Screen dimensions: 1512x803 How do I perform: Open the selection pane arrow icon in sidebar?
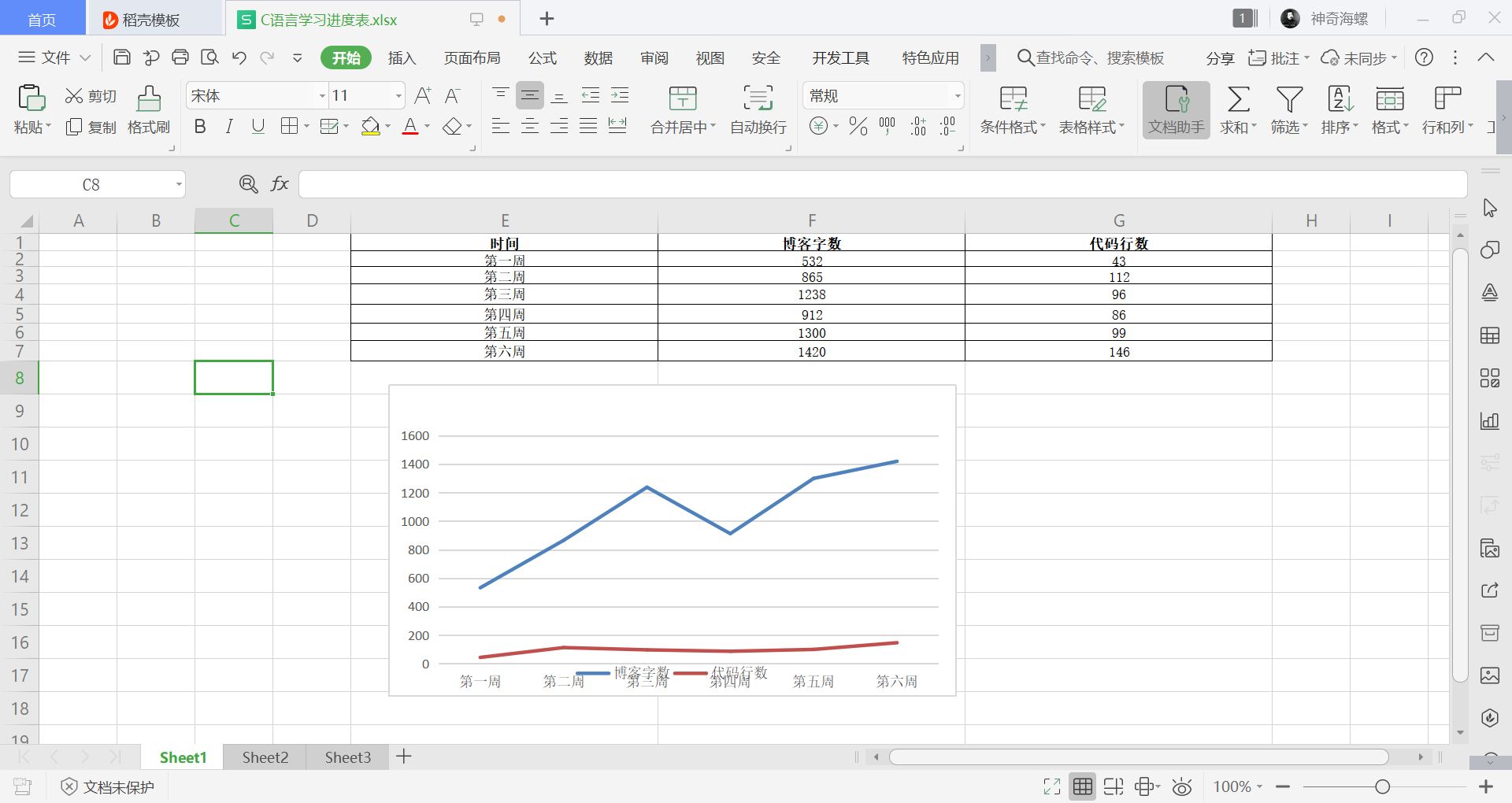[x=1490, y=208]
